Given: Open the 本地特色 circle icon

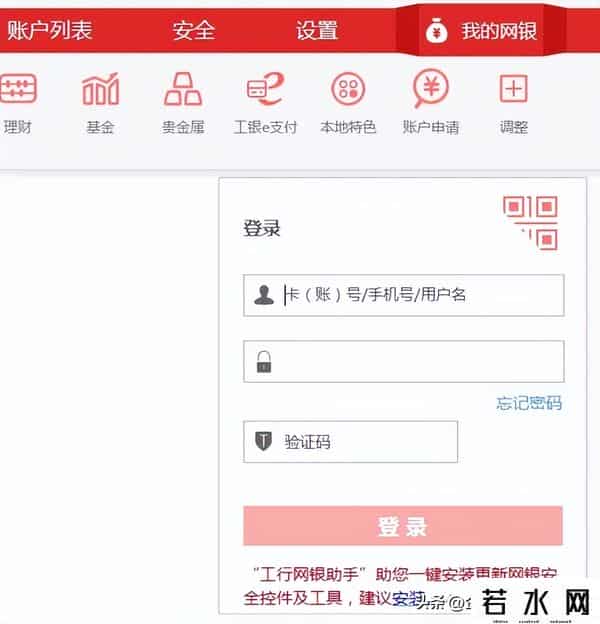Looking at the screenshot, I should point(348,88).
